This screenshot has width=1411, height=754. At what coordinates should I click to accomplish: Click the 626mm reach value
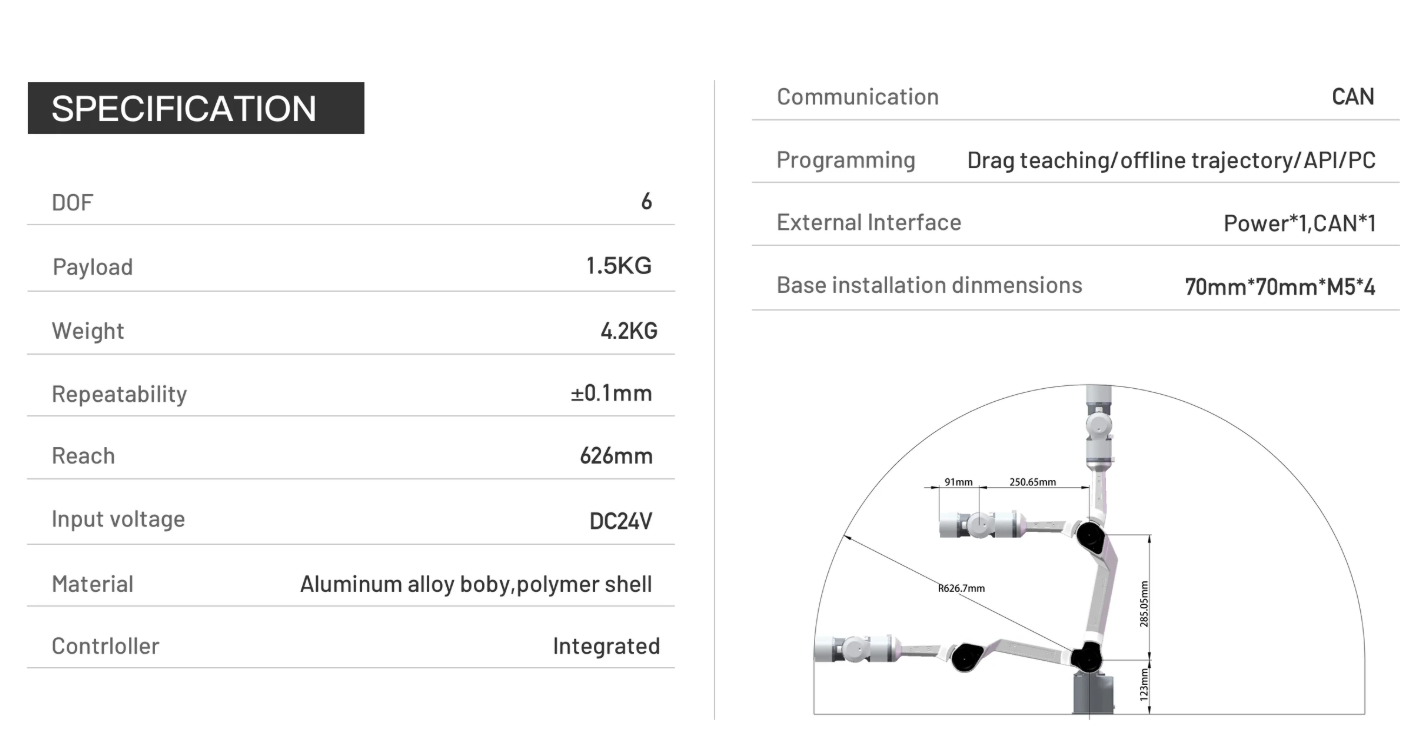point(616,456)
